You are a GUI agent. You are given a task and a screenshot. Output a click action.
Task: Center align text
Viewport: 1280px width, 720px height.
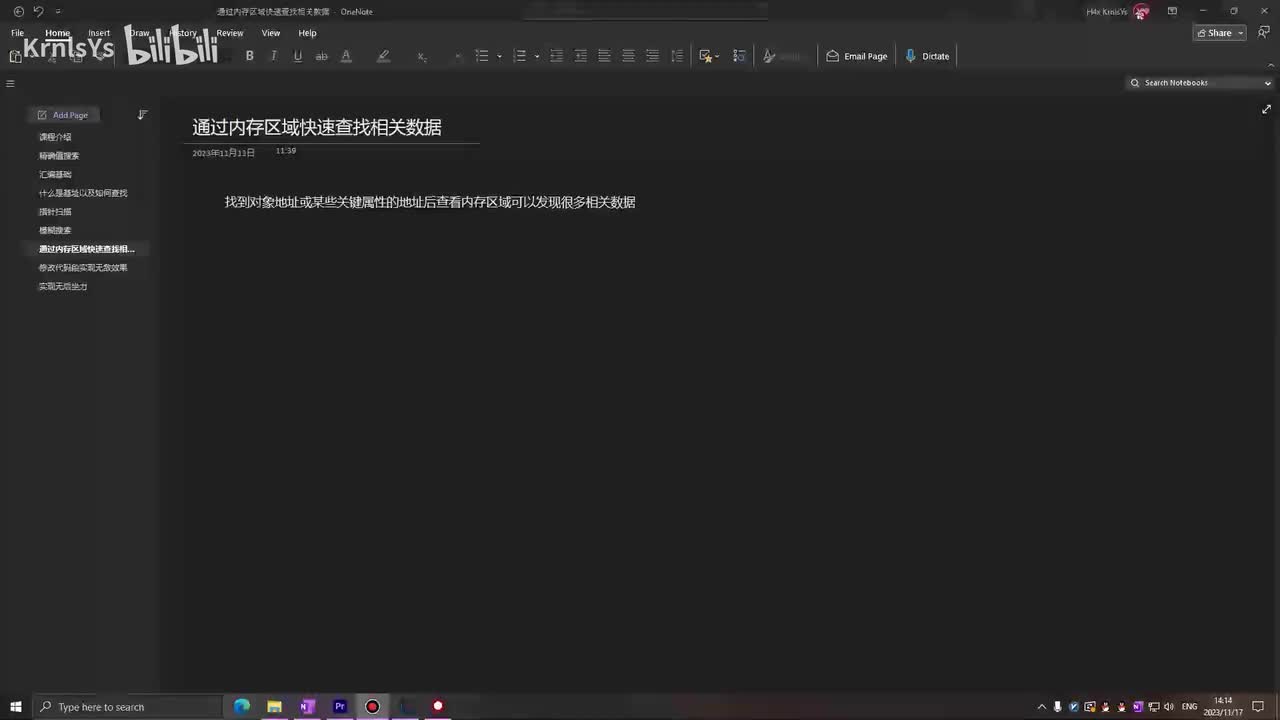click(628, 56)
